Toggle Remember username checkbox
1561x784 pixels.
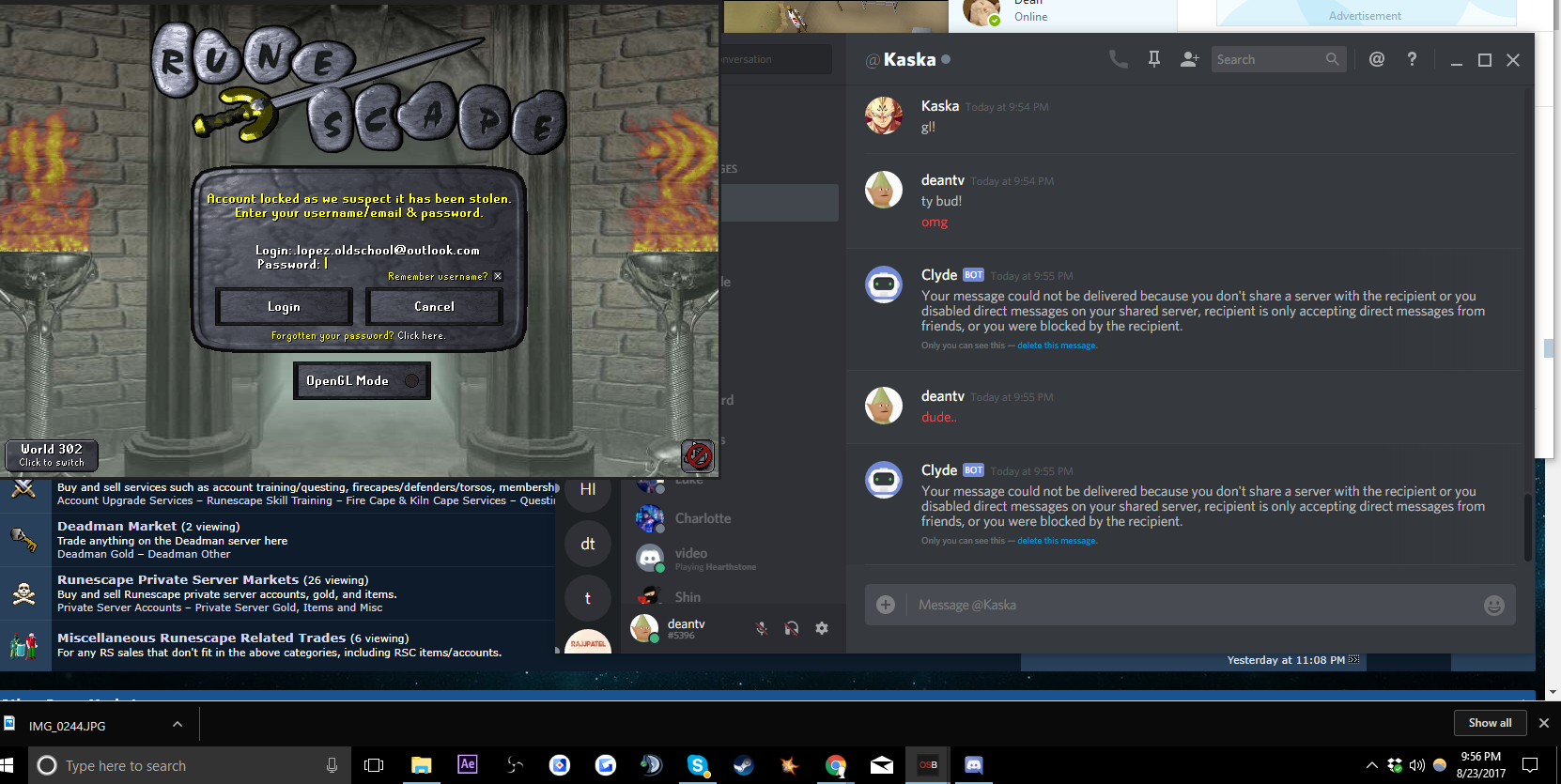(498, 276)
